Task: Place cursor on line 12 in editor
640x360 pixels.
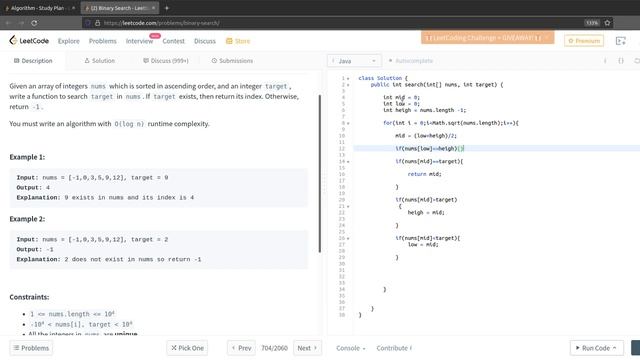Action: (x=496, y=149)
